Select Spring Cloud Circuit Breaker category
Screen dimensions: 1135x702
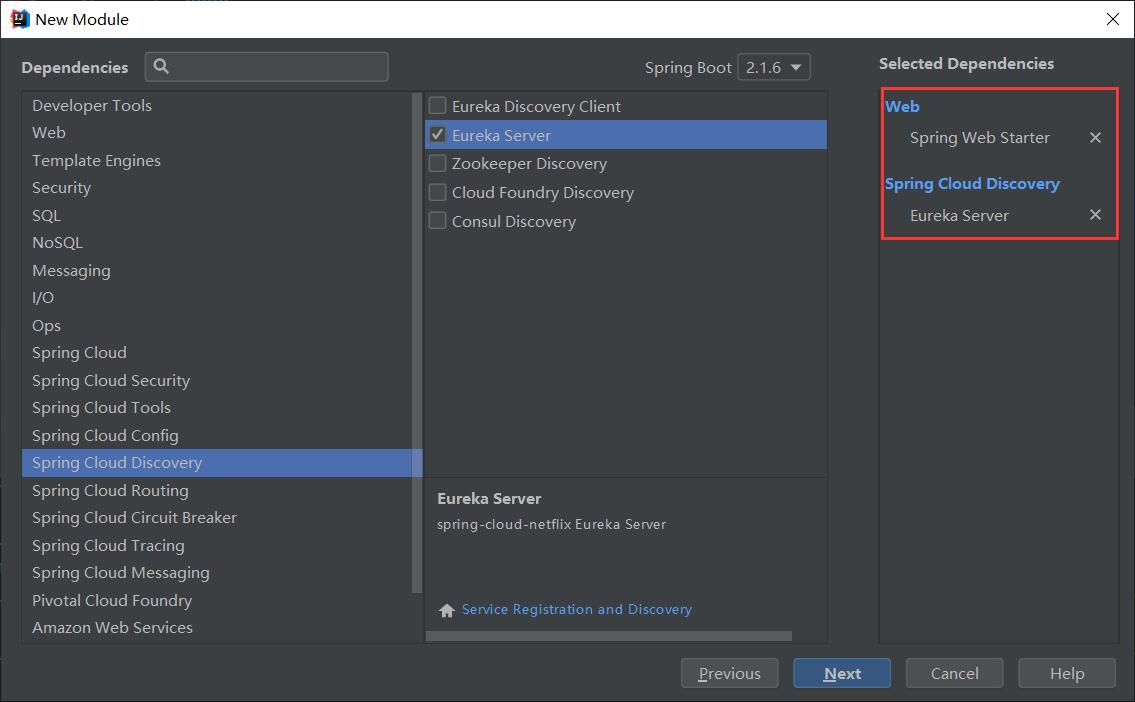[x=217, y=518]
